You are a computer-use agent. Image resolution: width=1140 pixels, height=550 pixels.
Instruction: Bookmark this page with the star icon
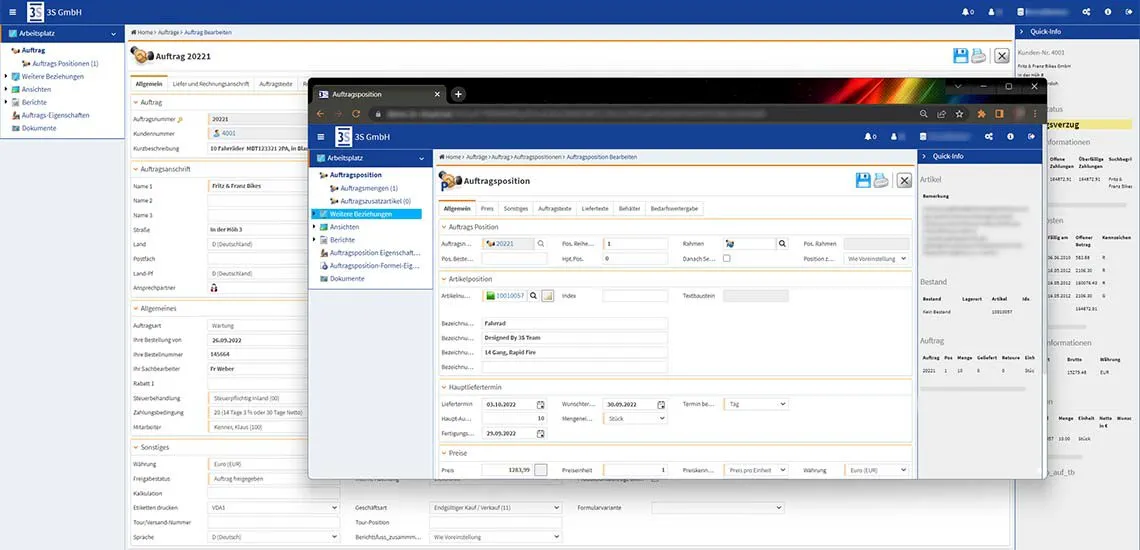(x=959, y=114)
